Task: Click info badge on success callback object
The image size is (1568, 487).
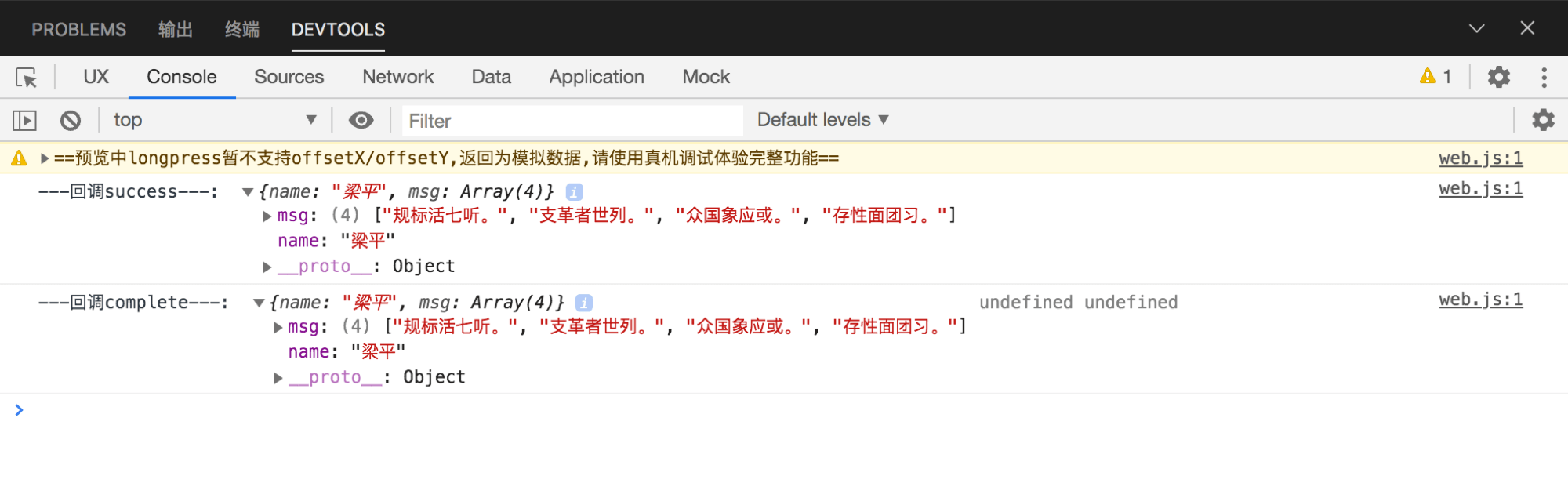Action: coord(574,192)
